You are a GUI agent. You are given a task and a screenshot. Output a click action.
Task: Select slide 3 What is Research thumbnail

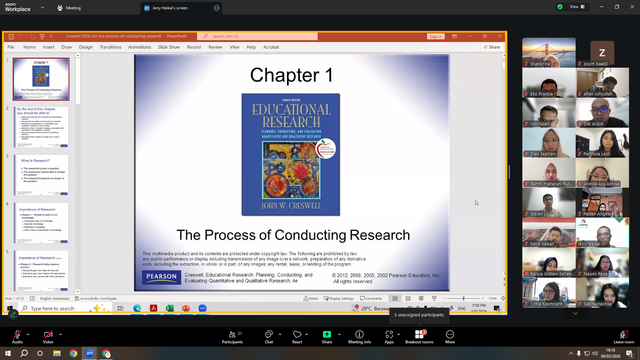coord(41,175)
